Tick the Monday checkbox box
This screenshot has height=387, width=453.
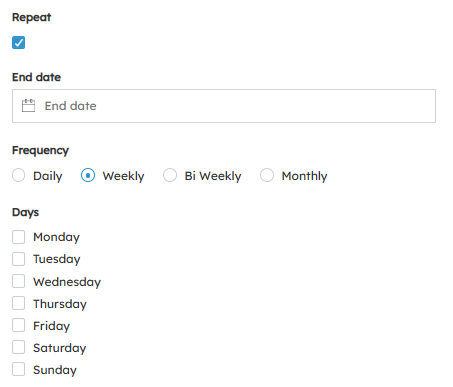click(x=18, y=237)
